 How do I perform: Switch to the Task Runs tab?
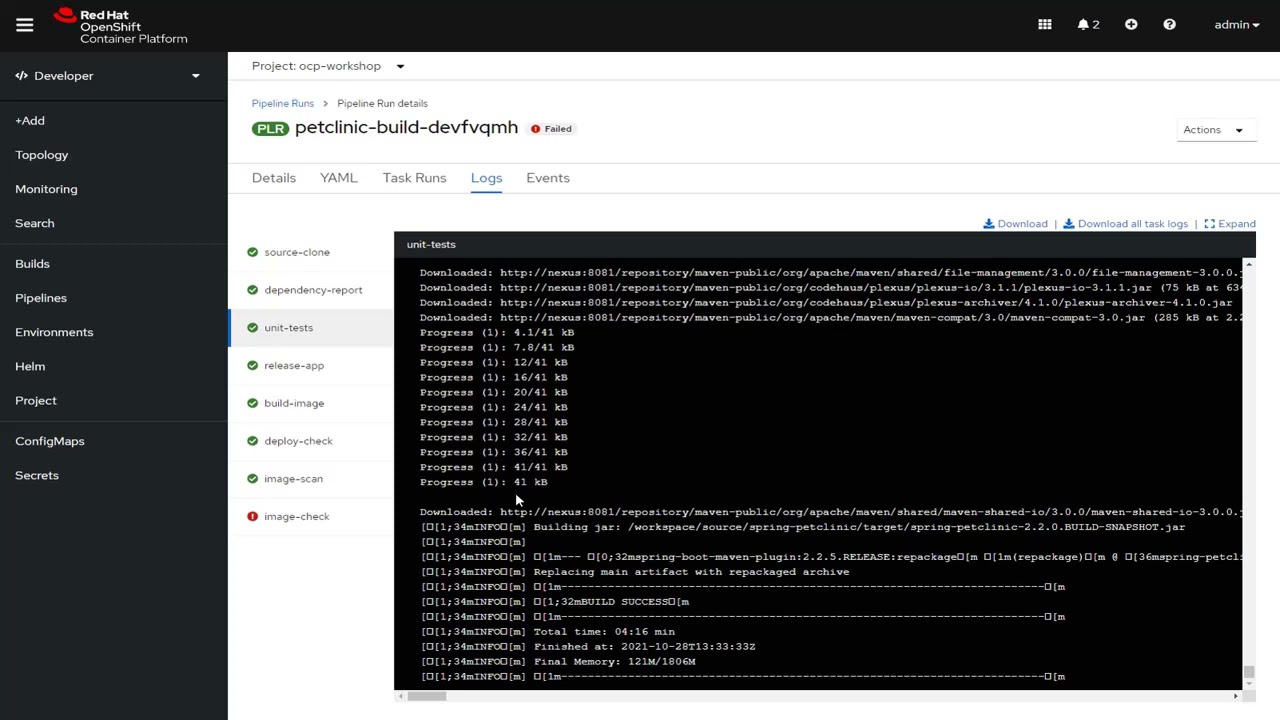click(414, 178)
